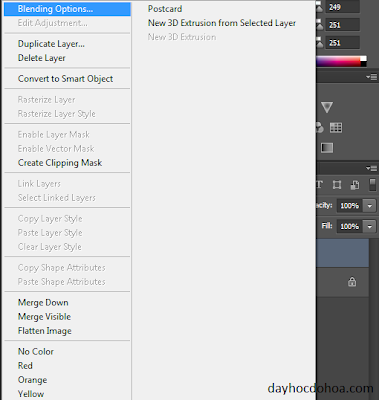This screenshot has height=400, width=379.
Task: Choose Create Clipping Mask
Action: 60,163
